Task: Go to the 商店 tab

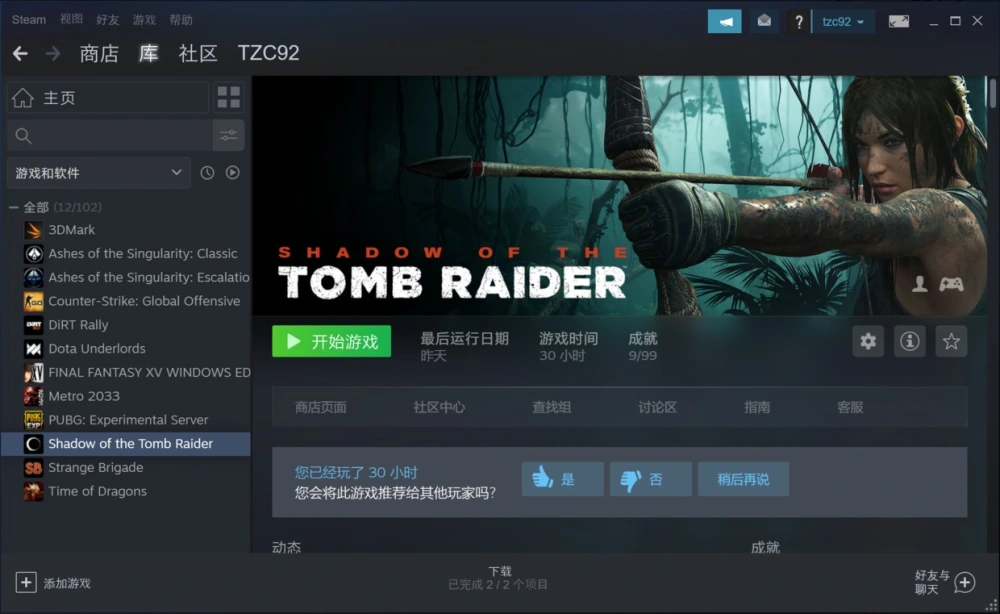Action: [x=99, y=54]
